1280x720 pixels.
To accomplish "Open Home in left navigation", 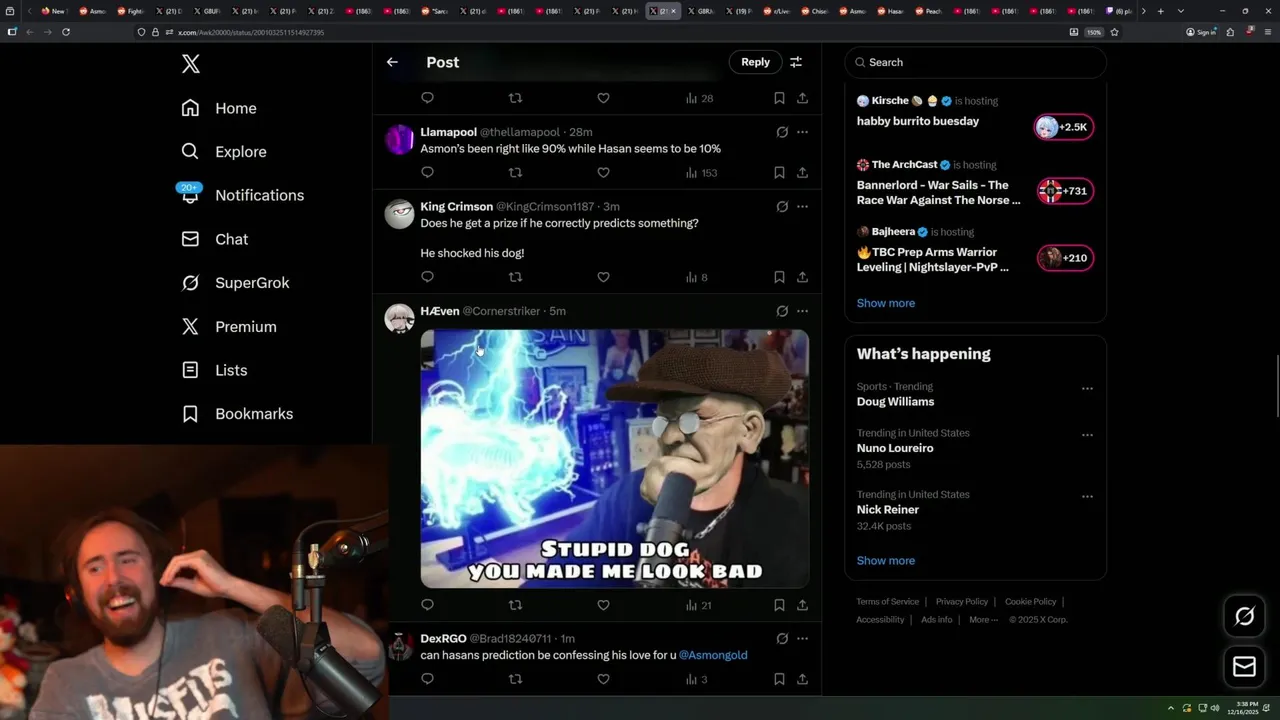I will coord(219,108).
